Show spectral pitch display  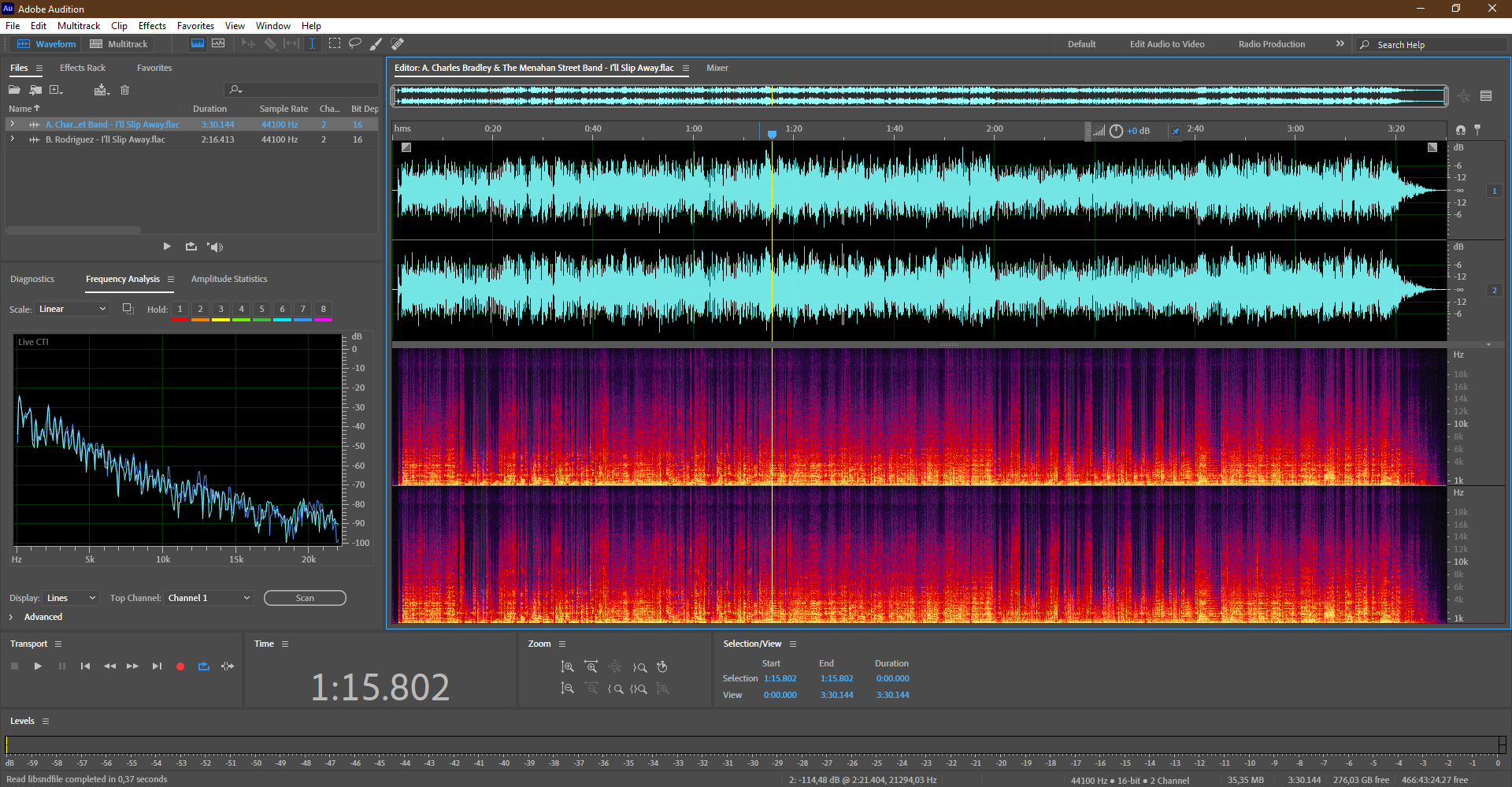[x=218, y=43]
